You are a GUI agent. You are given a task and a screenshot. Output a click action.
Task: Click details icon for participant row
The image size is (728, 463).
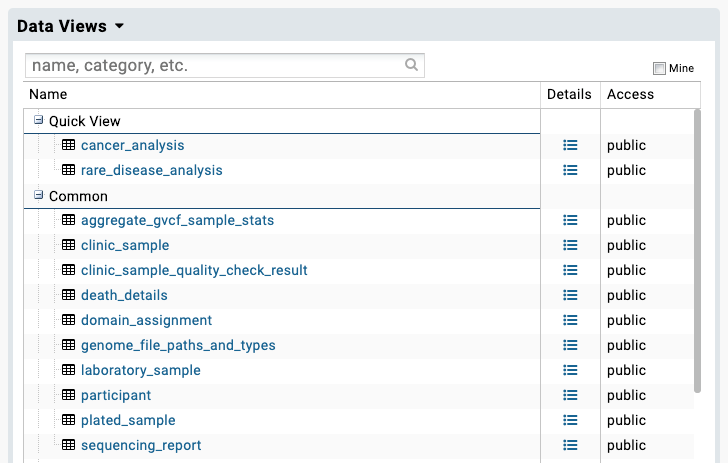point(570,395)
